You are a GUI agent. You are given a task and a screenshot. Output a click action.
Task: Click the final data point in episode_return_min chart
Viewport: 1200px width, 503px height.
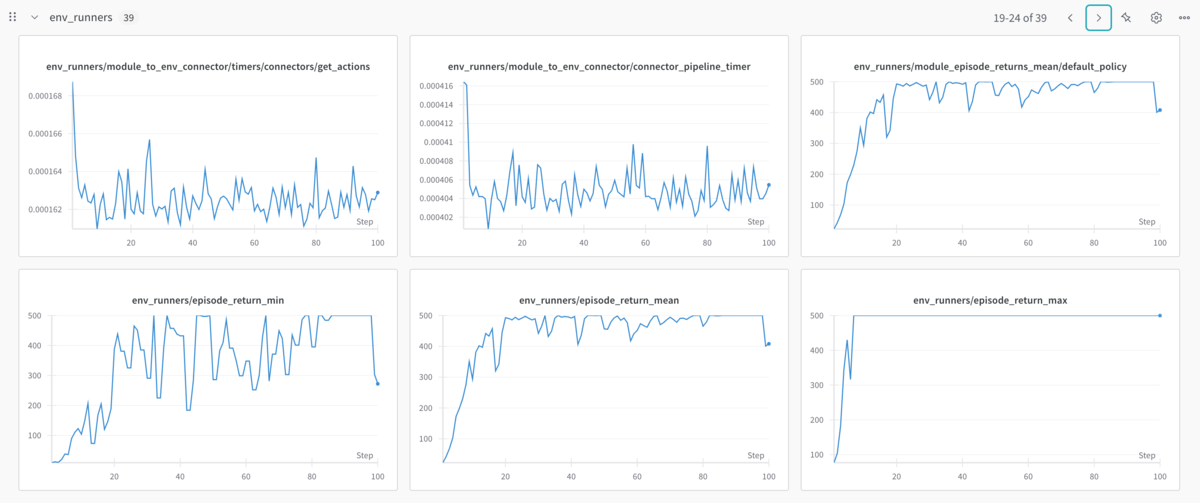(x=377, y=383)
